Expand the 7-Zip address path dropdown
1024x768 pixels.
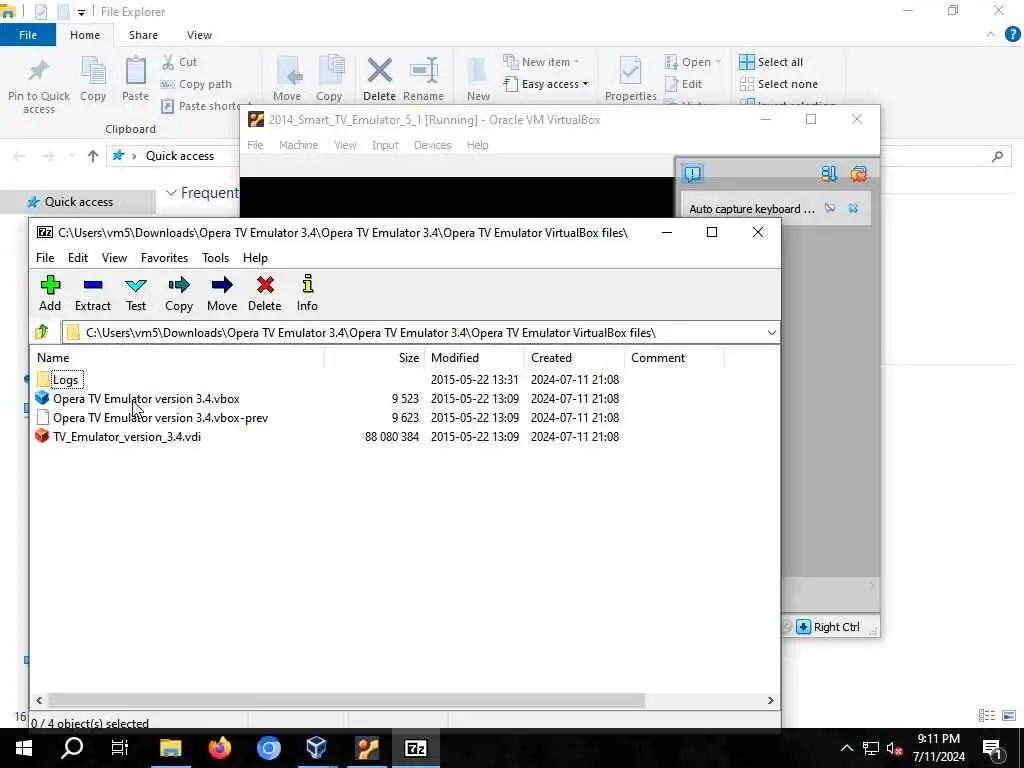coord(771,332)
